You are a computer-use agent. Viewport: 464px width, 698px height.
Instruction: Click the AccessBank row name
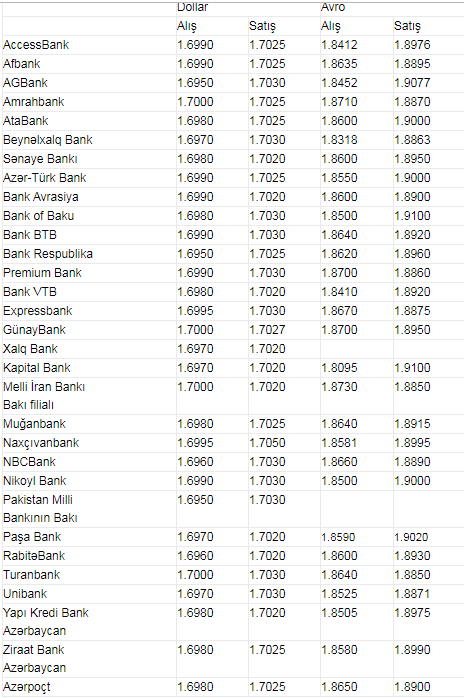coord(36,45)
